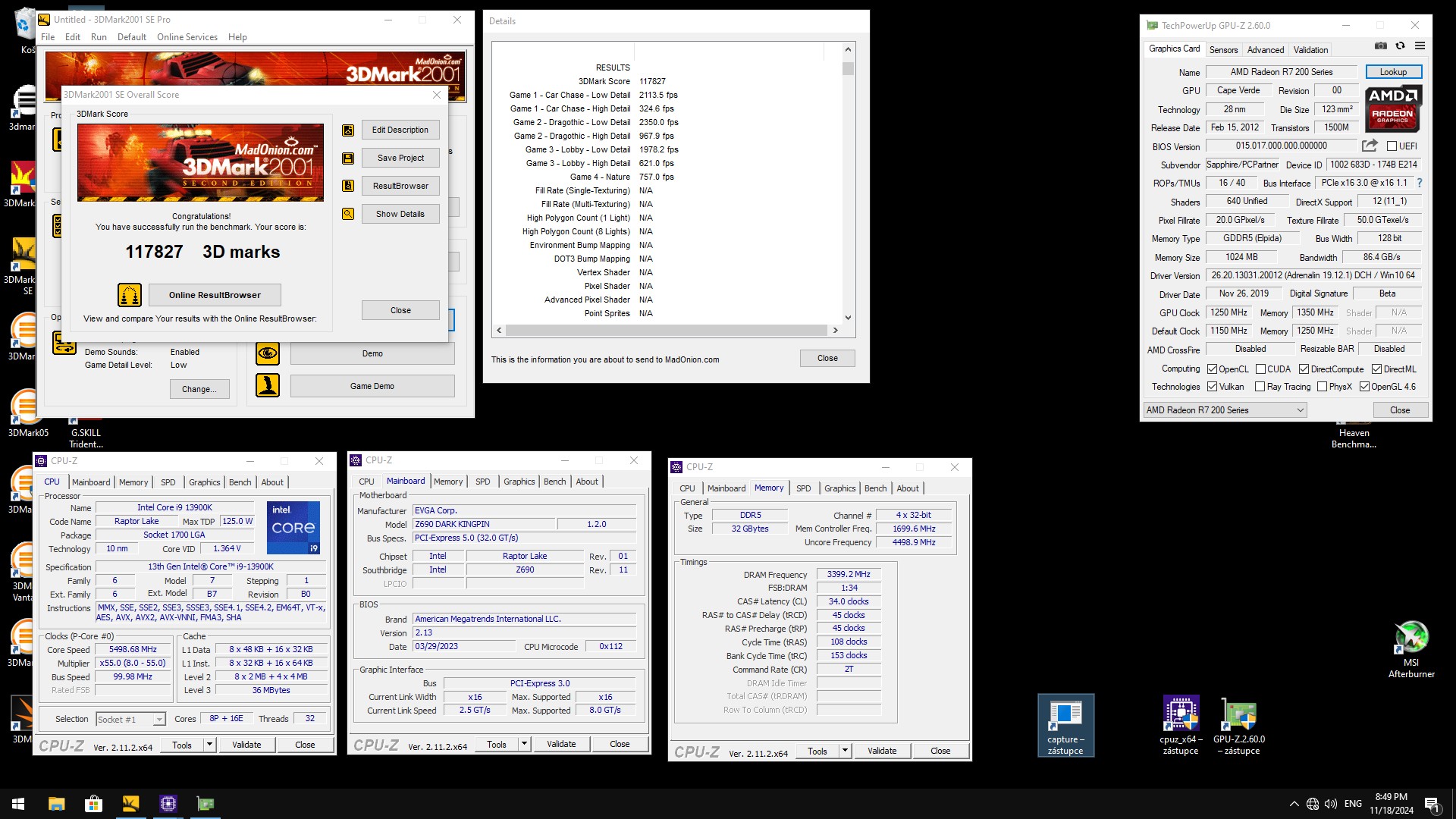Open Bench tab in CPU-Z CPU window

click(x=240, y=482)
